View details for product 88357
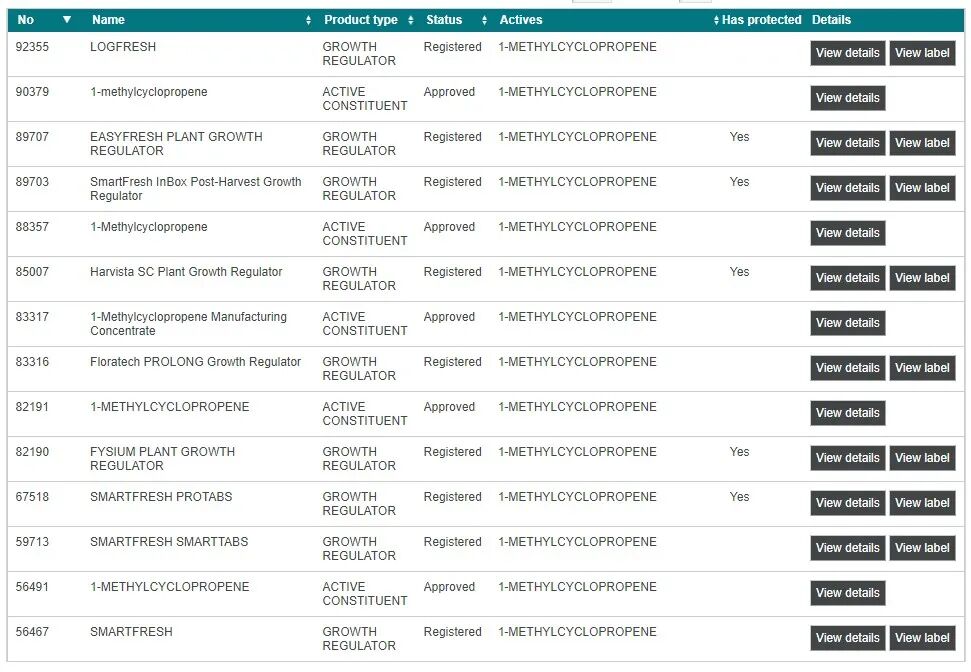This screenshot has width=971, height=672. pyautogui.click(x=848, y=233)
